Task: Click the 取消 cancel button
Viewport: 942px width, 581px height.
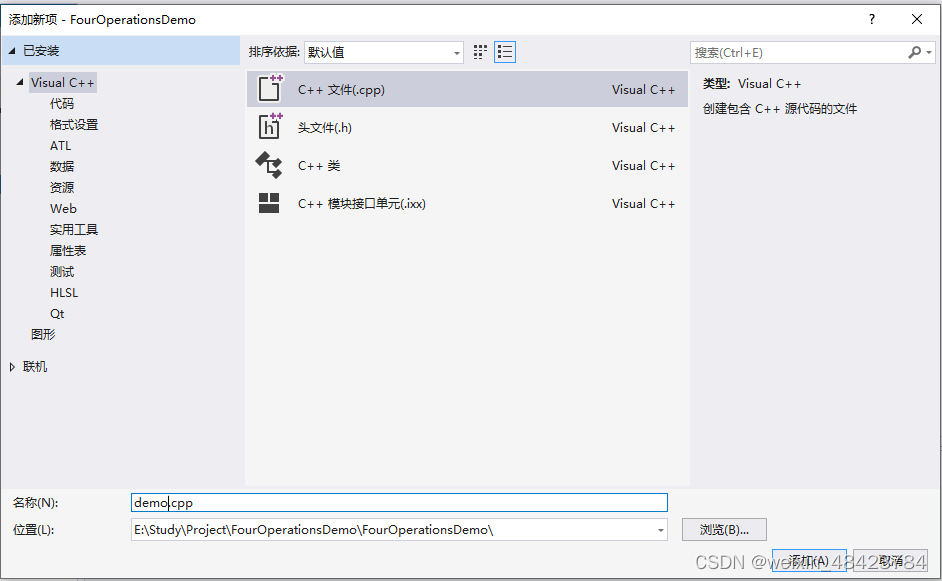Action: [x=890, y=561]
